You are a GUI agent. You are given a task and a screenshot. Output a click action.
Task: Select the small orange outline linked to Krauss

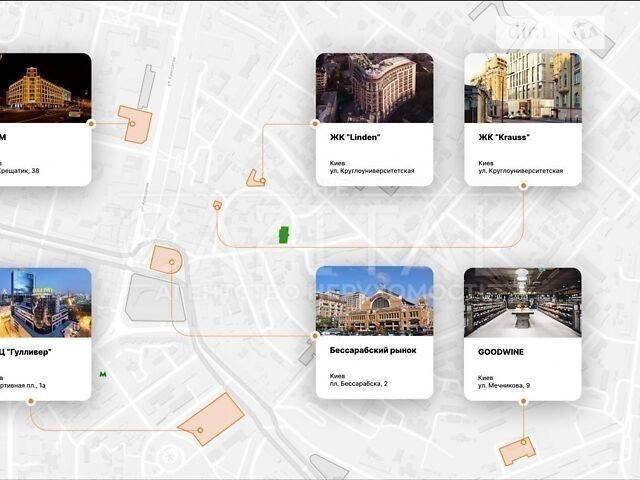(x=218, y=205)
